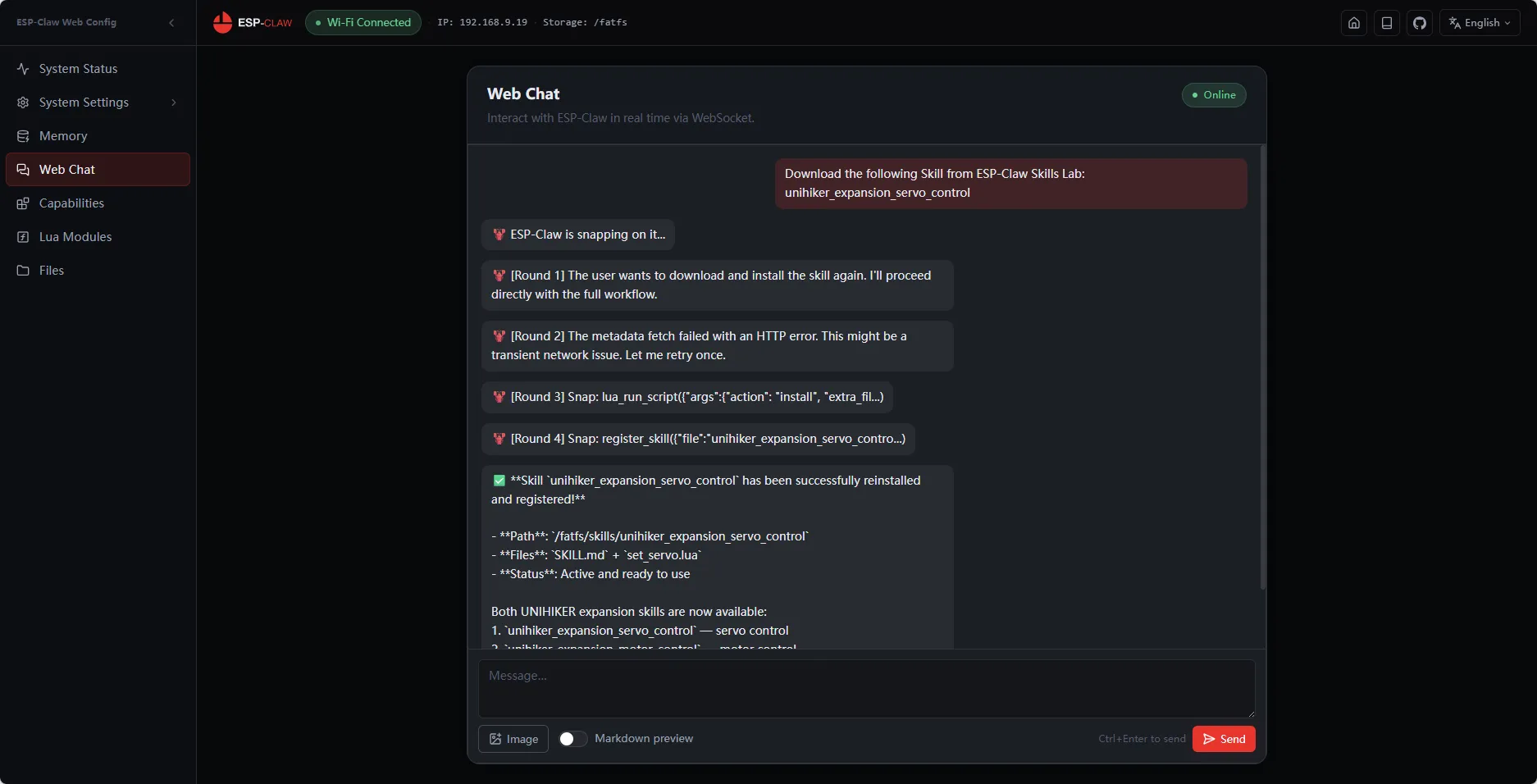Image resolution: width=1537 pixels, height=784 pixels.
Task: Open the System Settings menu item
Action: [x=98, y=103]
